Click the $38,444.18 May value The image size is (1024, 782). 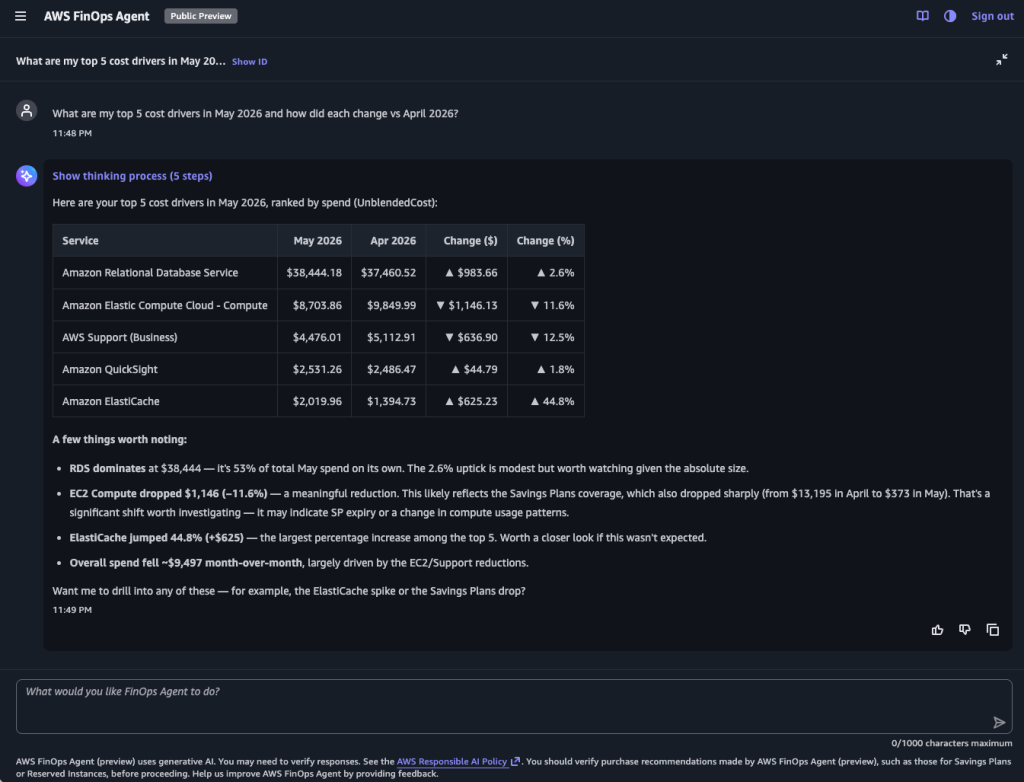(314, 272)
